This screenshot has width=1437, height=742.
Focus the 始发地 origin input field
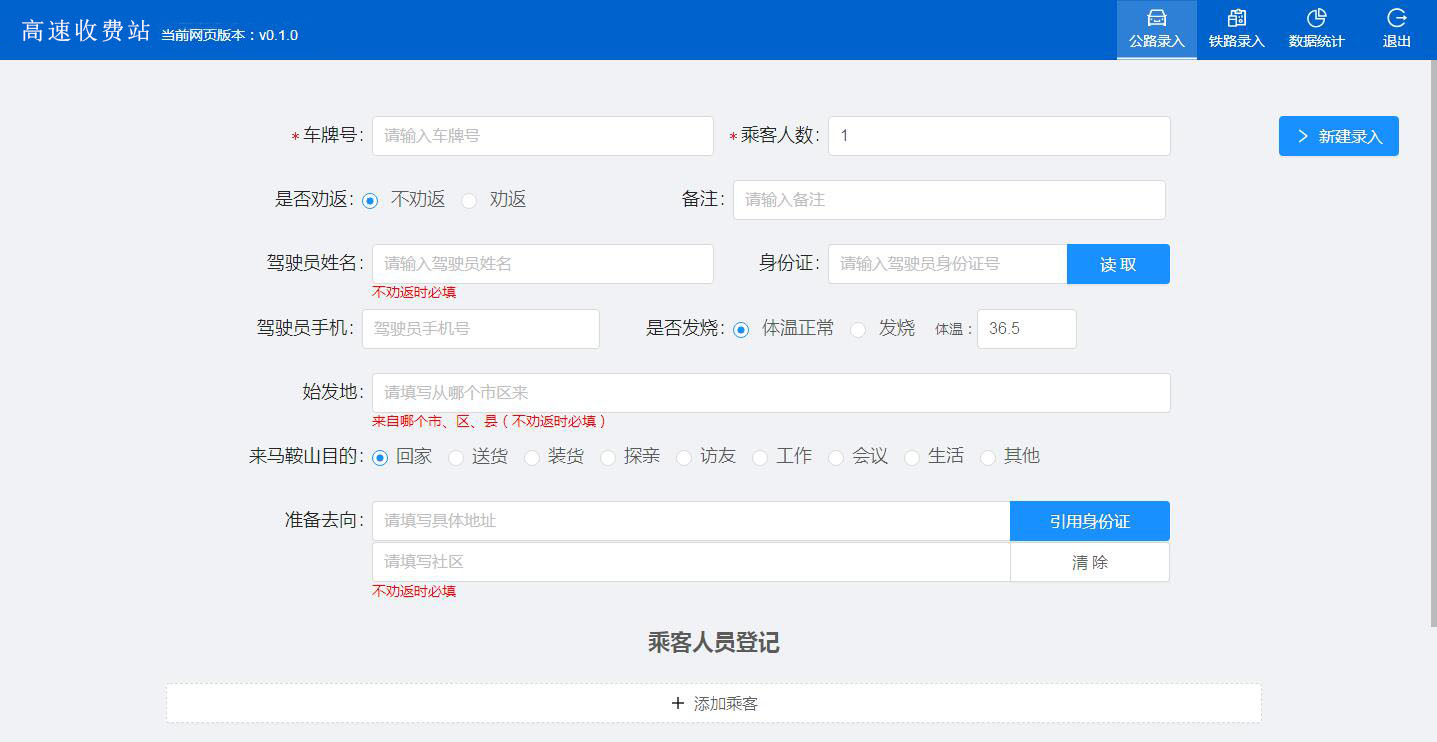pyautogui.click(x=770, y=393)
